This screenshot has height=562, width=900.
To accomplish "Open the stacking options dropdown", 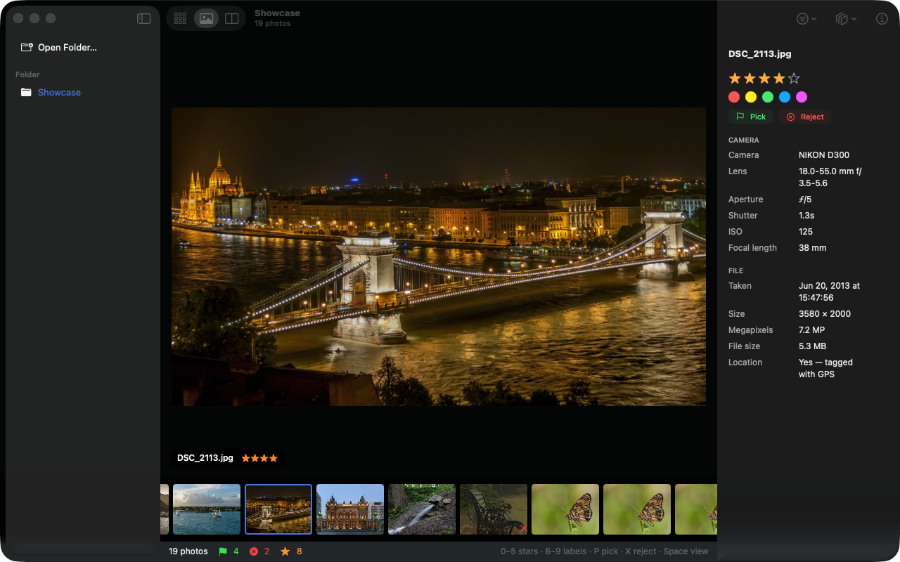I will [846, 19].
